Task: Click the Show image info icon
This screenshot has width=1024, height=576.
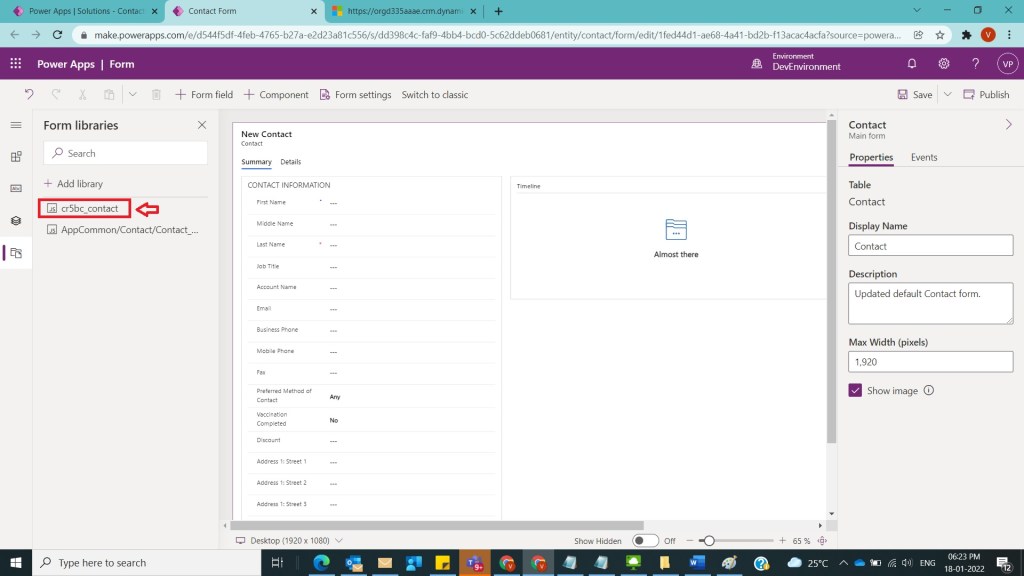Action: (929, 390)
